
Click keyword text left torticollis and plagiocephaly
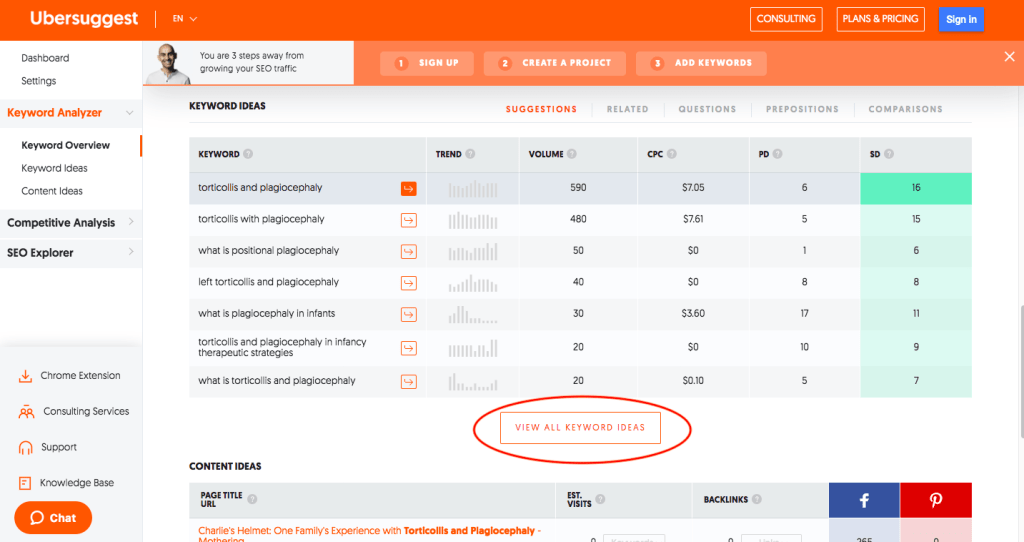tap(268, 282)
